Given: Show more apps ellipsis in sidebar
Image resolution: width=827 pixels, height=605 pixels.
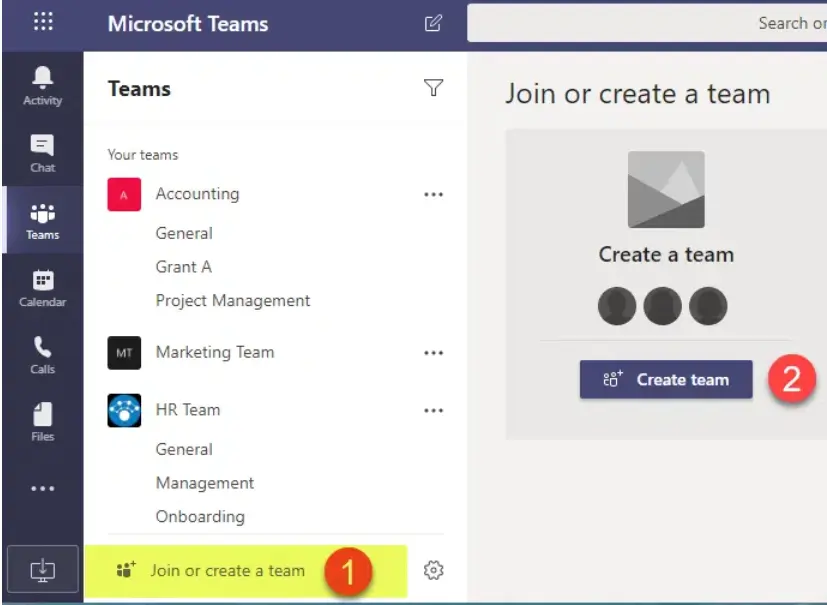Looking at the screenshot, I should click(43, 488).
